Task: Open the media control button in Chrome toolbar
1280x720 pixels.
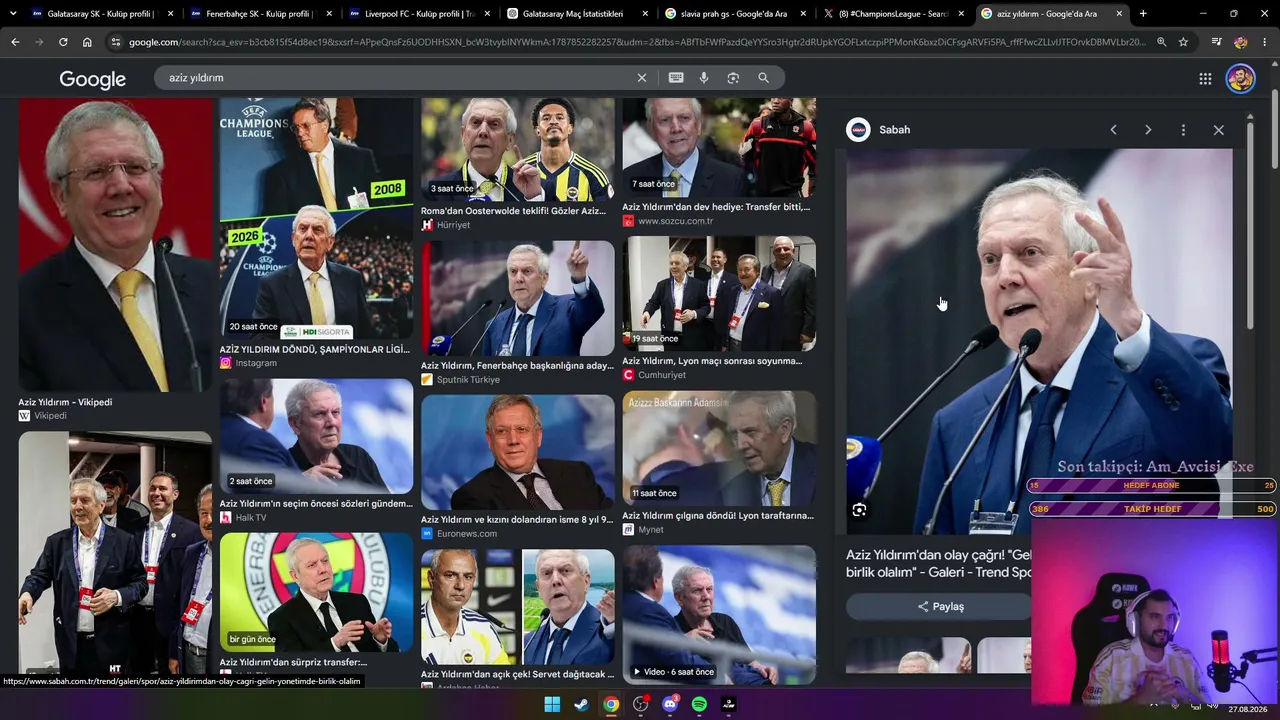Action: click(x=1216, y=42)
